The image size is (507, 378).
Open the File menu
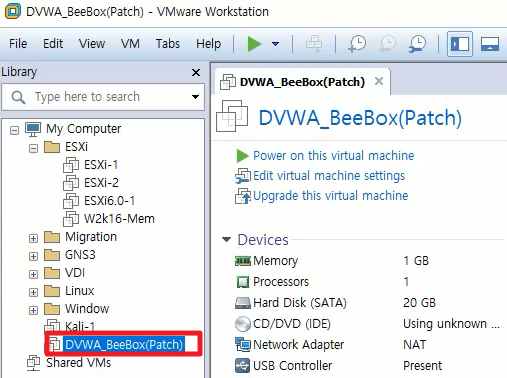point(18,44)
